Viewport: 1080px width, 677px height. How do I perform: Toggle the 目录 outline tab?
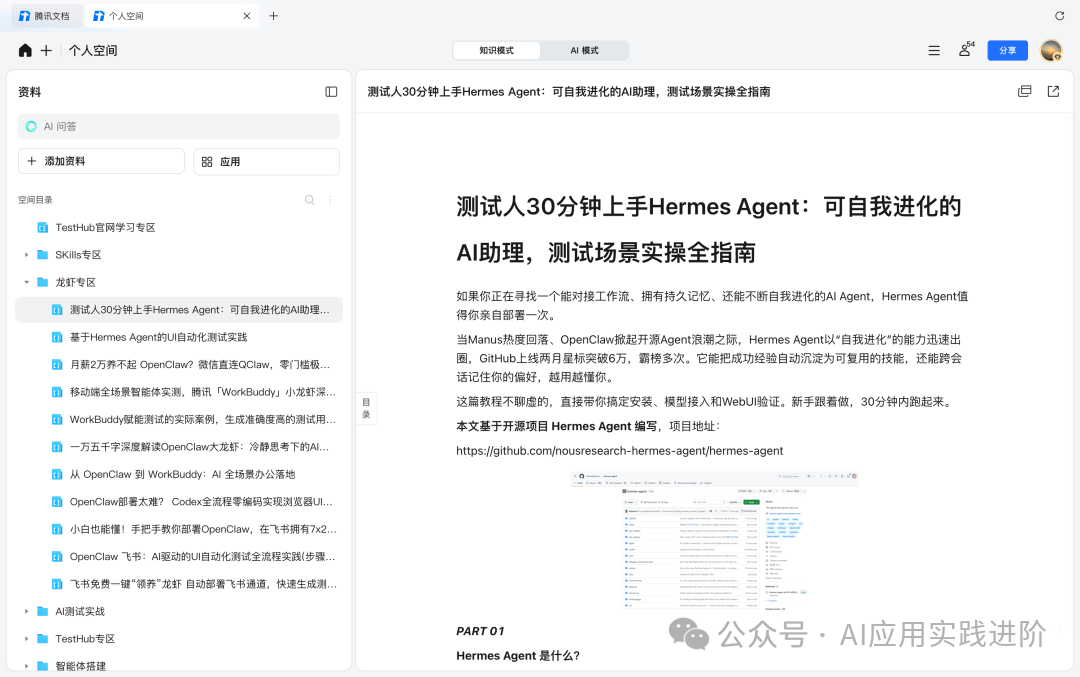[x=366, y=408]
